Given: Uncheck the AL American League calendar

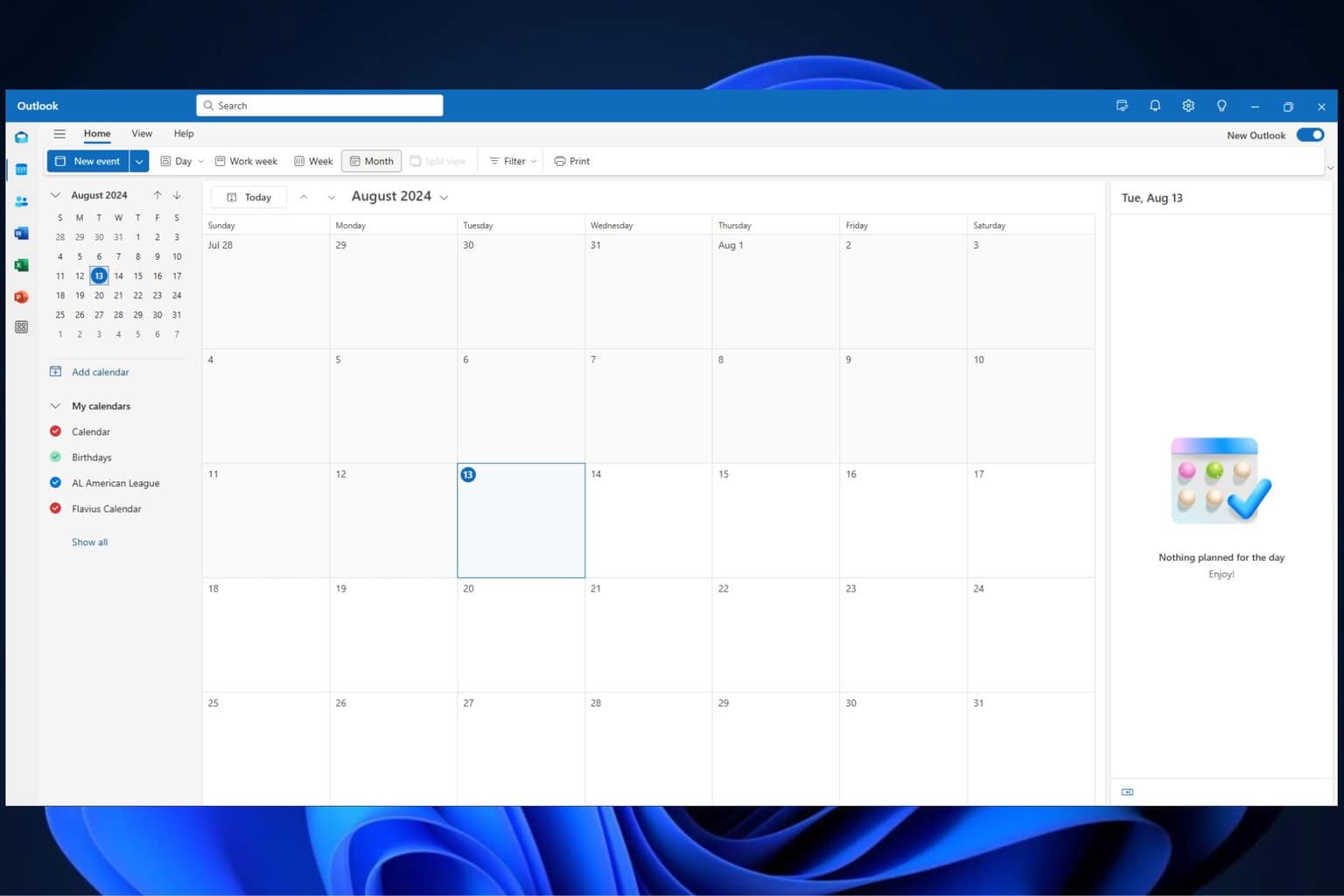Looking at the screenshot, I should pos(55,482).
